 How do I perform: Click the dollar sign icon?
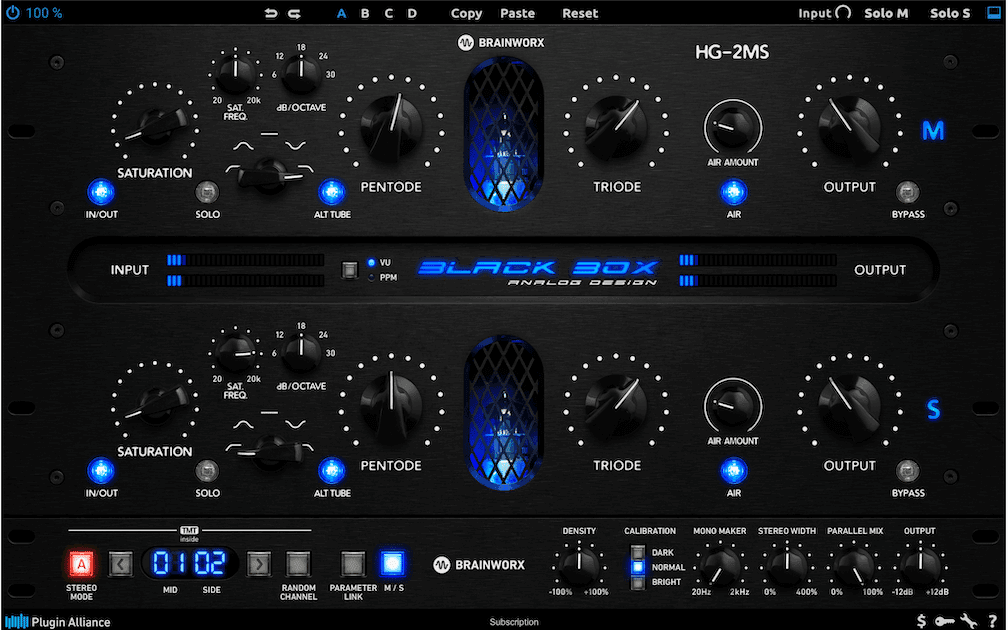(x=922, y=622)
